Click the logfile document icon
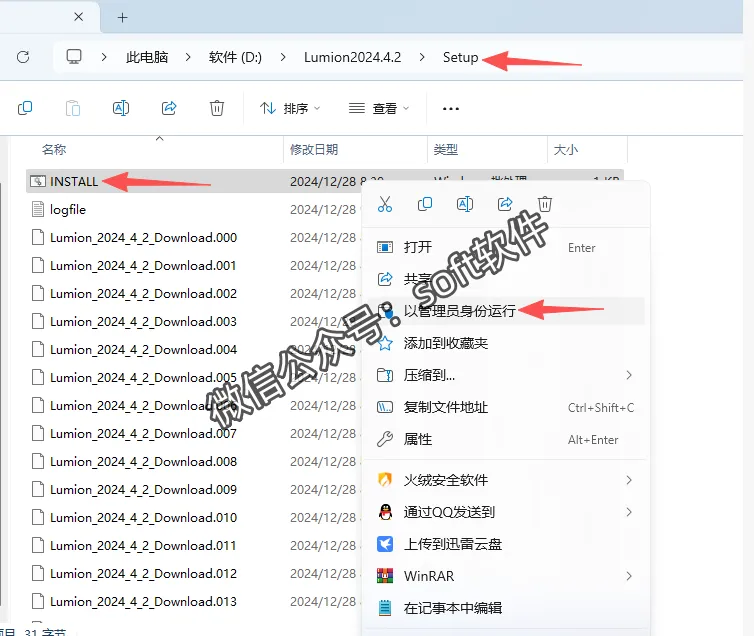 (38, 209)
